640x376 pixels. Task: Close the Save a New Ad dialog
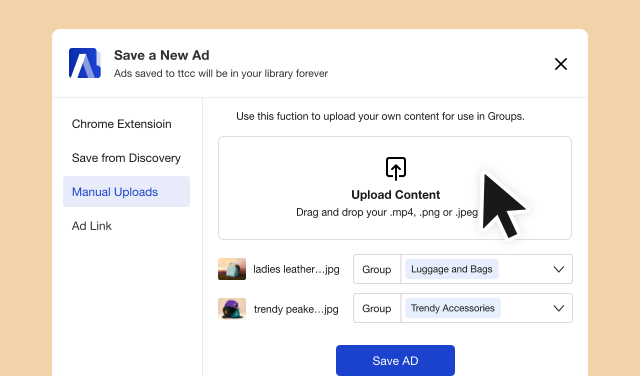[561, 64]
